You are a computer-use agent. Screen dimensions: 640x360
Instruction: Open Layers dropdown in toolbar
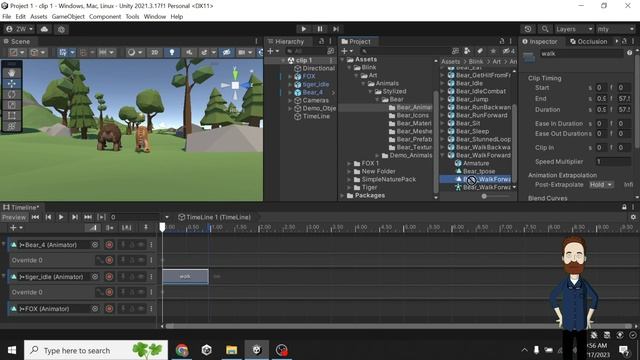[x=574, y=29]
